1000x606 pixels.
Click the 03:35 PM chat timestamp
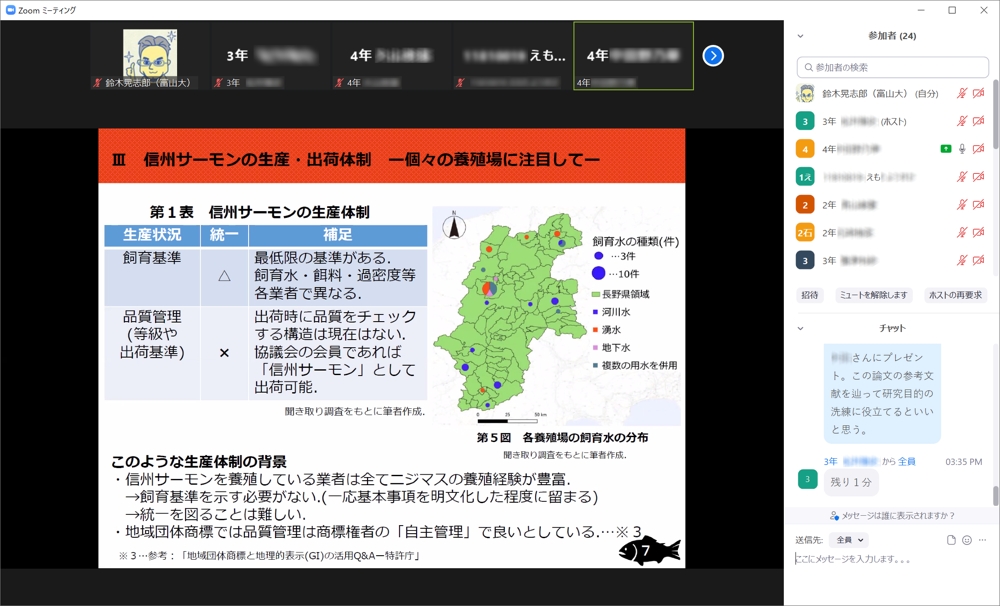point(964,462)
